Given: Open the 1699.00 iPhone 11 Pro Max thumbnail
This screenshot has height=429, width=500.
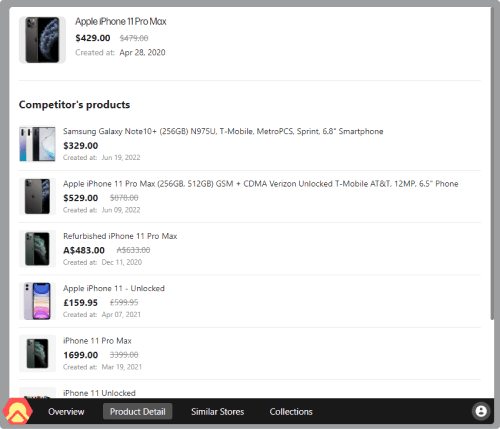Looking at the screenshot, I should [x=37, y=353].
